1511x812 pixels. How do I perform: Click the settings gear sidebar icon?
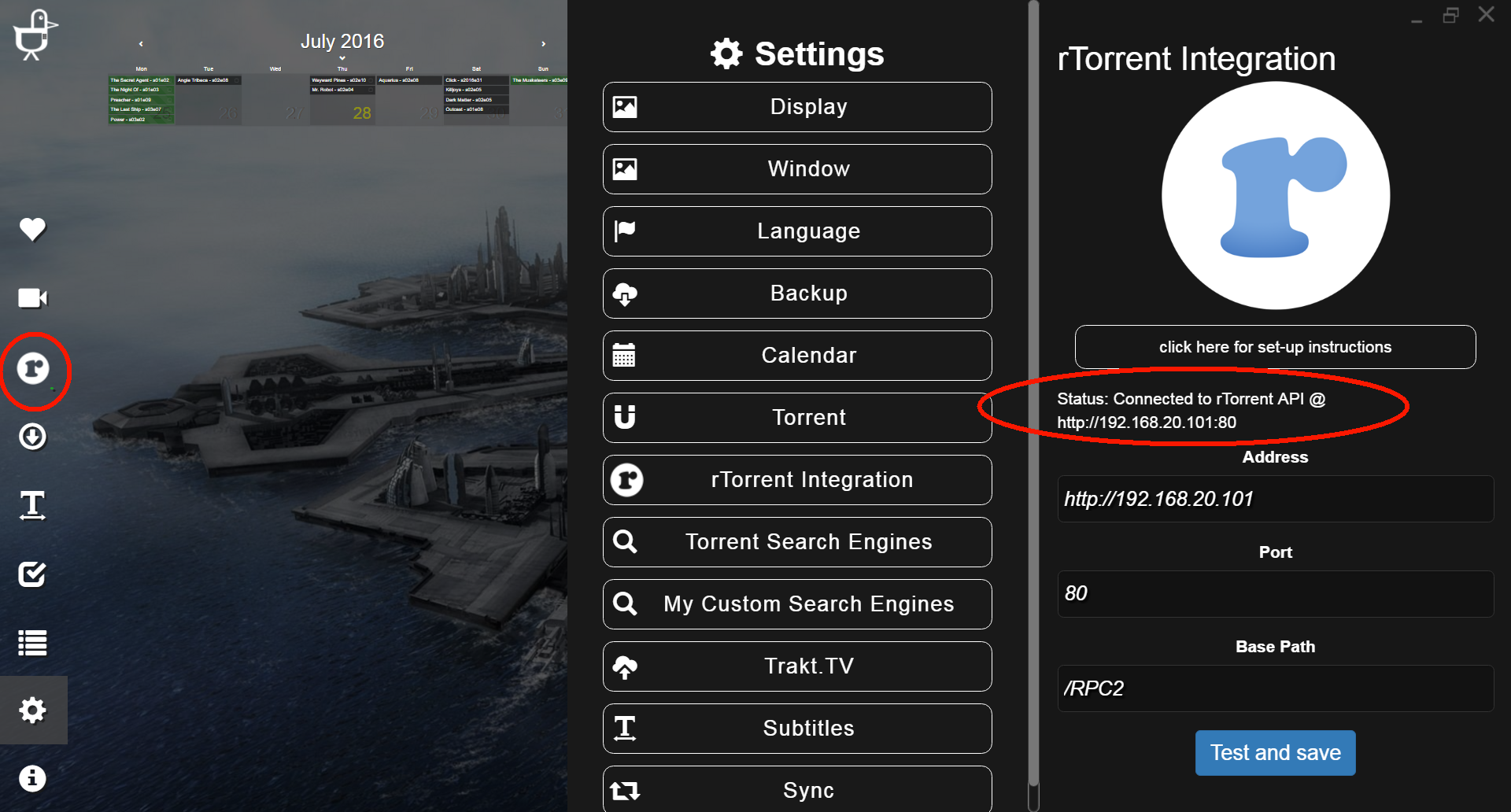point(33,710)
